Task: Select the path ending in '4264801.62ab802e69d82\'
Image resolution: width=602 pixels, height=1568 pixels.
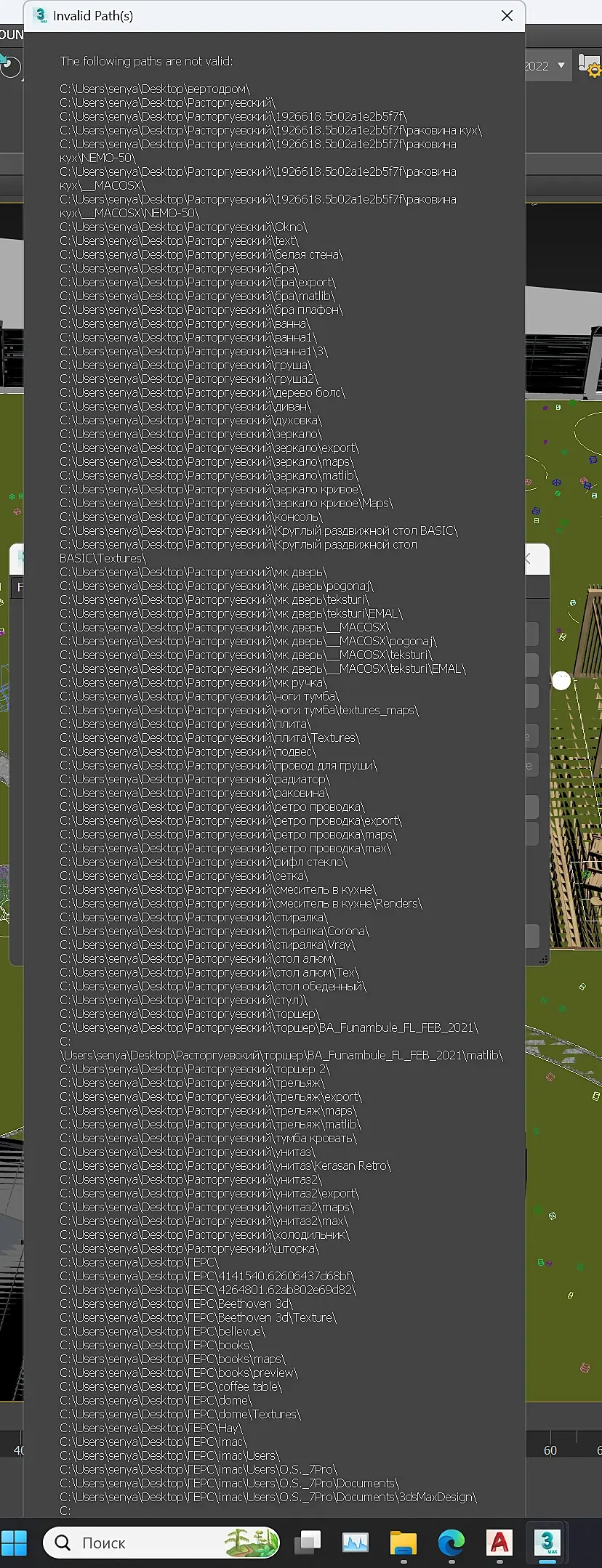Action: [208, 1290]
